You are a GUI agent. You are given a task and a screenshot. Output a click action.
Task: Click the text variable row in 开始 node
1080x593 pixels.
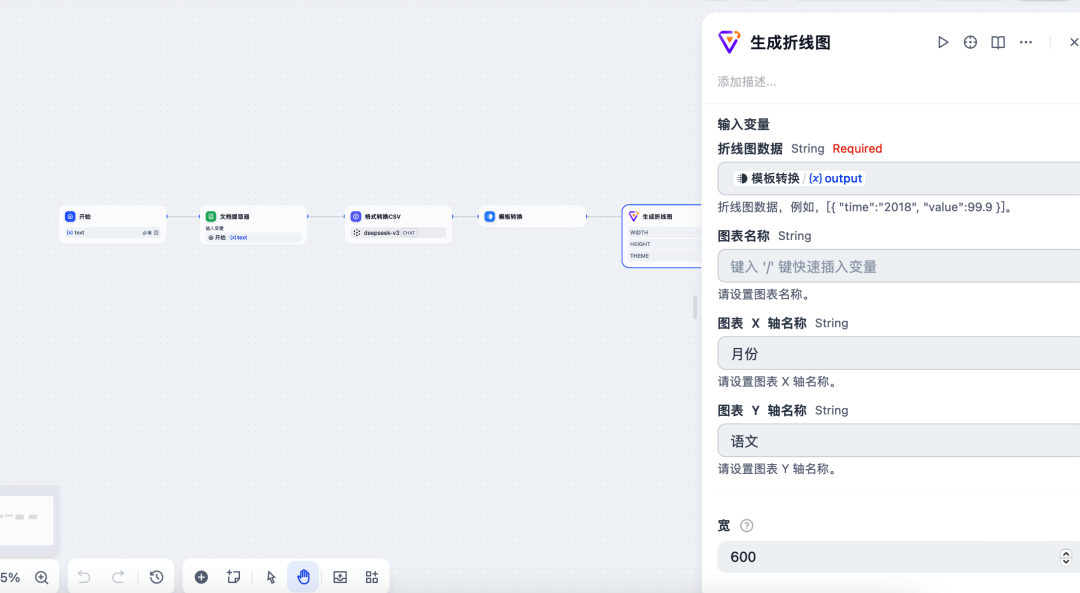coord(113,233)
